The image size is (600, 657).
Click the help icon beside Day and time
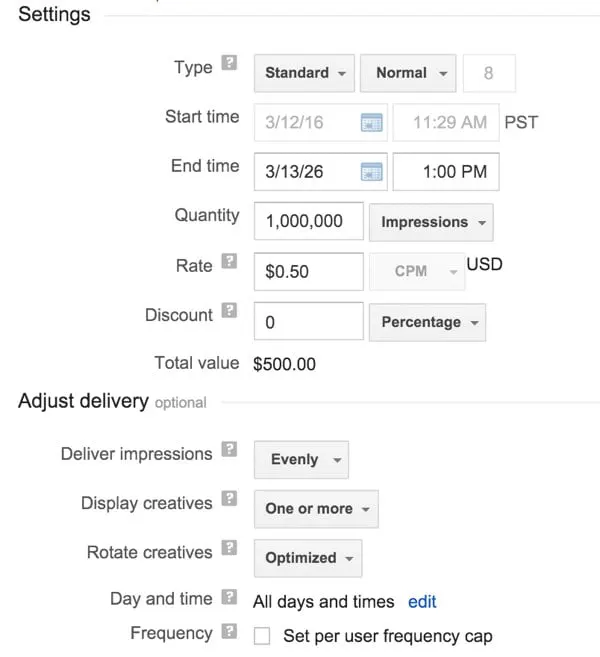click(x=230, y=598)
